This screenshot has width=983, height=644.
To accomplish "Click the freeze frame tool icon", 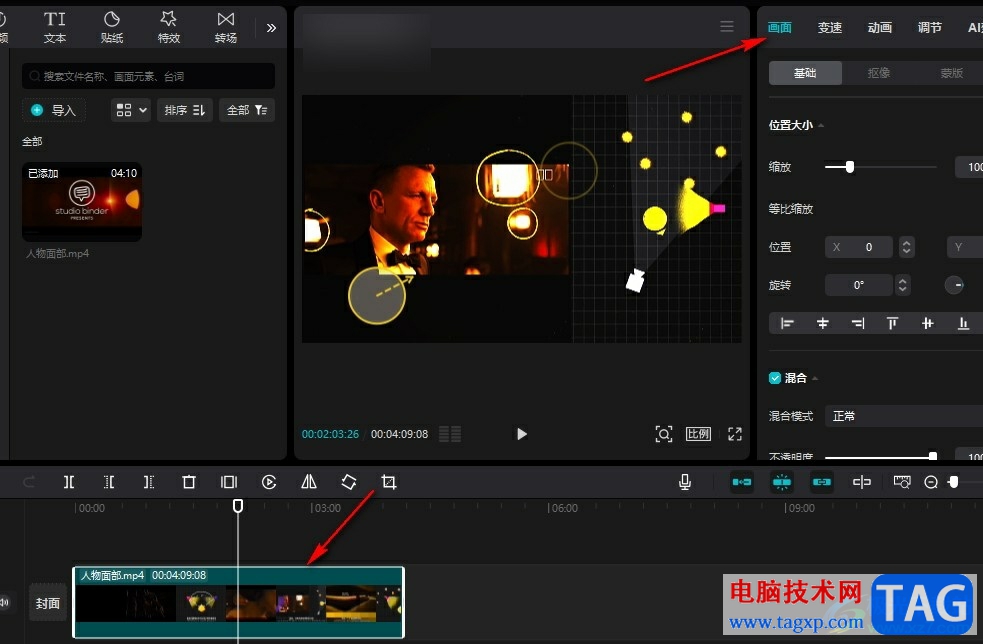I will (229, 482).
